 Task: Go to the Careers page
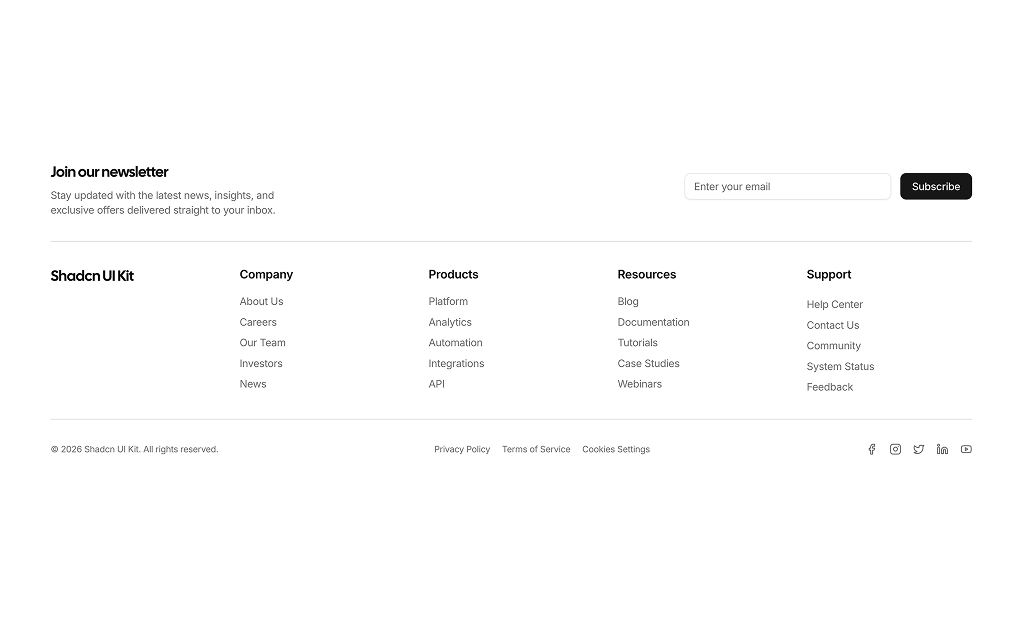point(258,322)
